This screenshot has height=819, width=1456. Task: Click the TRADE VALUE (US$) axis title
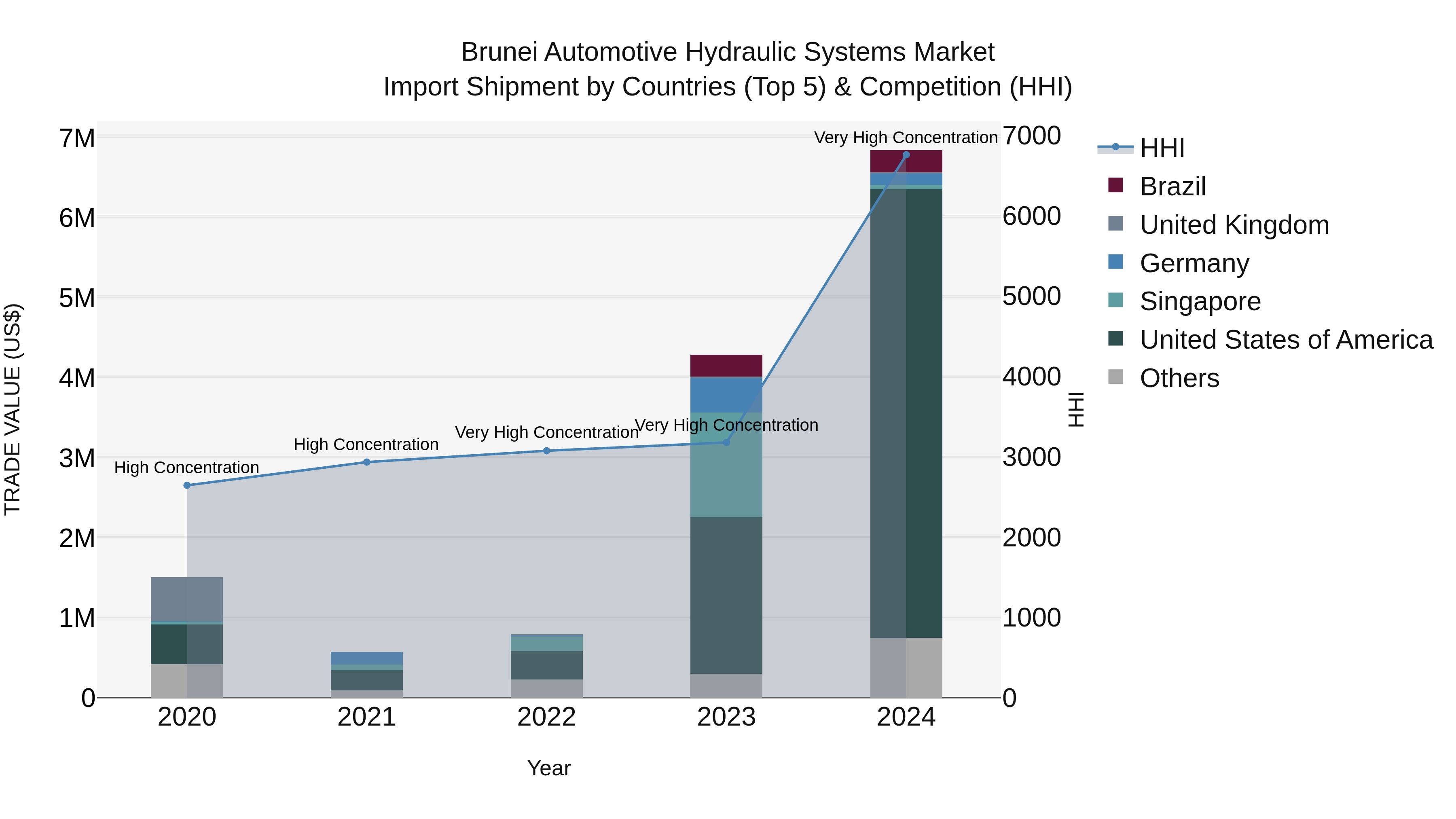pyautogui.click(x=13, y=409)
